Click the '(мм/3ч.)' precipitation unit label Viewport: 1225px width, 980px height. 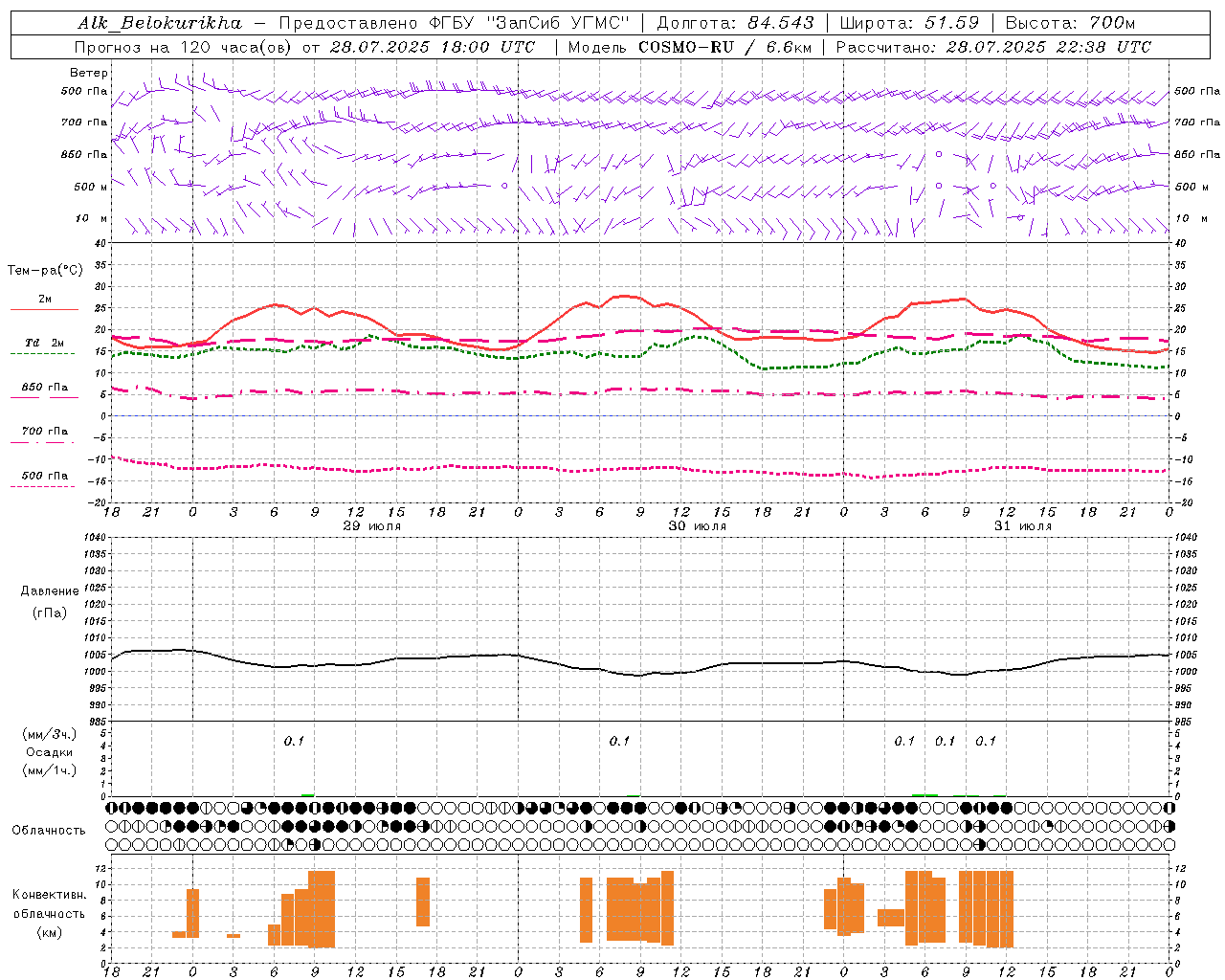[50, 735]
